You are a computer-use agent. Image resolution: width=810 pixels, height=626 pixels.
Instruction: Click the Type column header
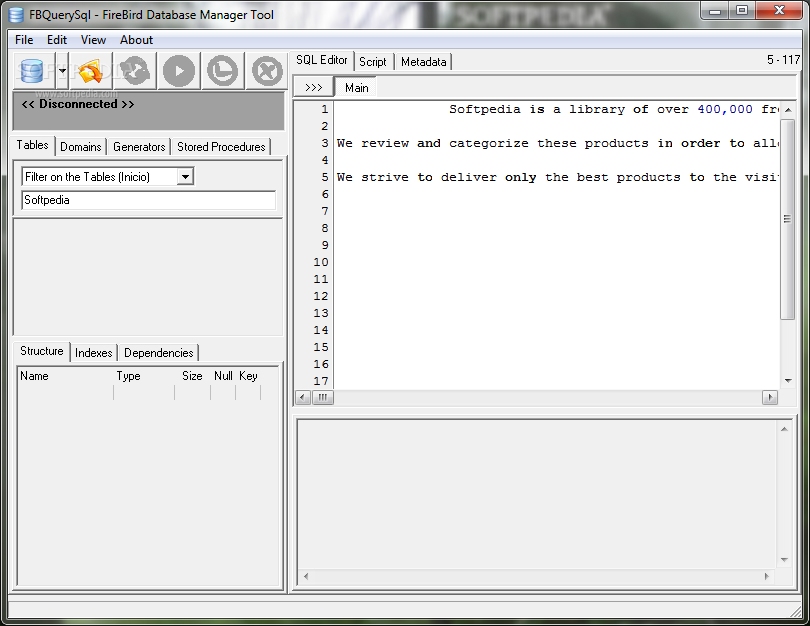144,377
